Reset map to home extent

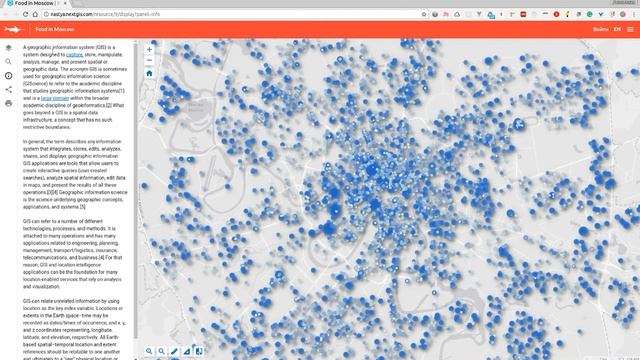[149, 73]
